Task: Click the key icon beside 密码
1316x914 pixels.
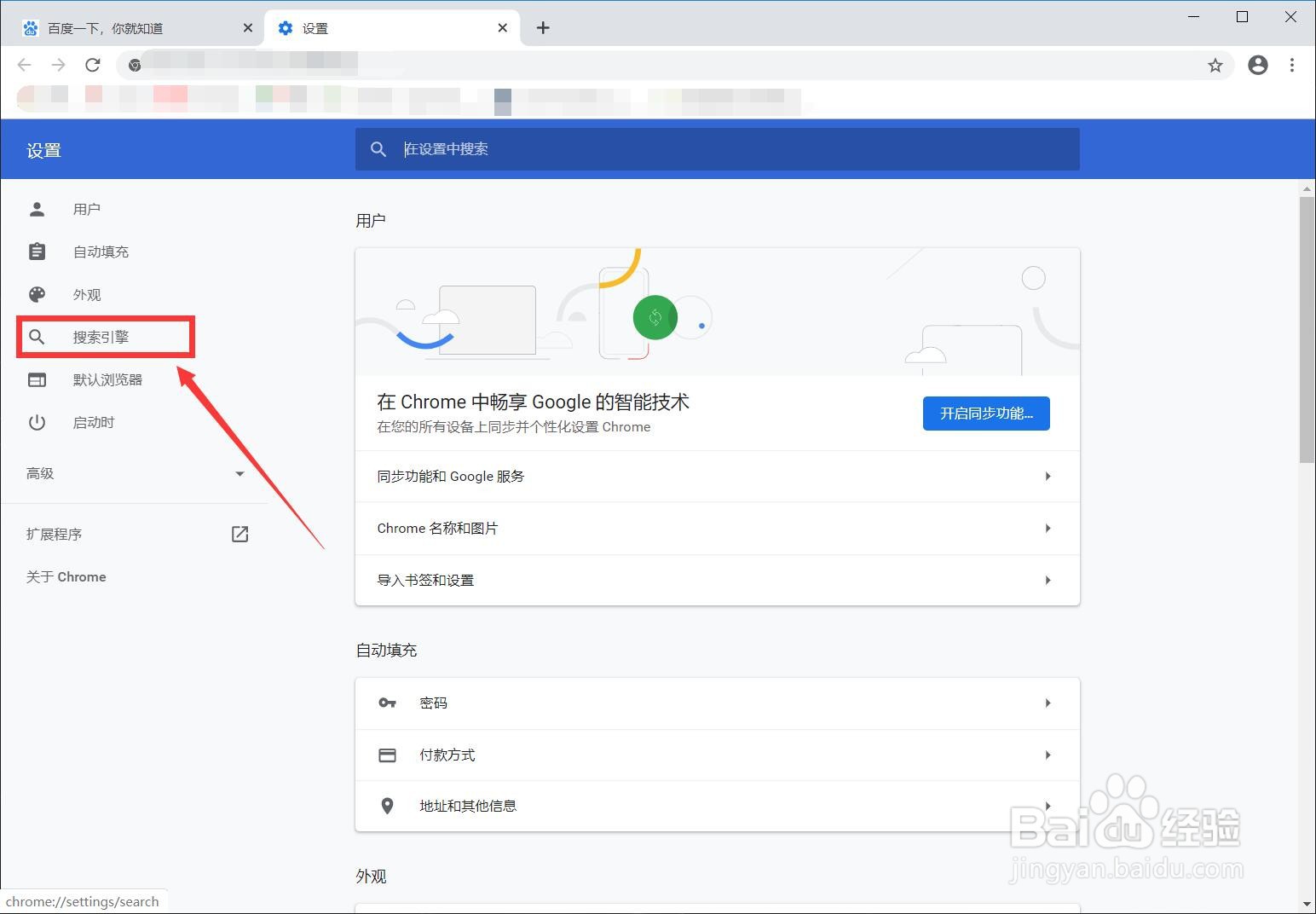Action: pyautogui.click(x=387, y=703)
